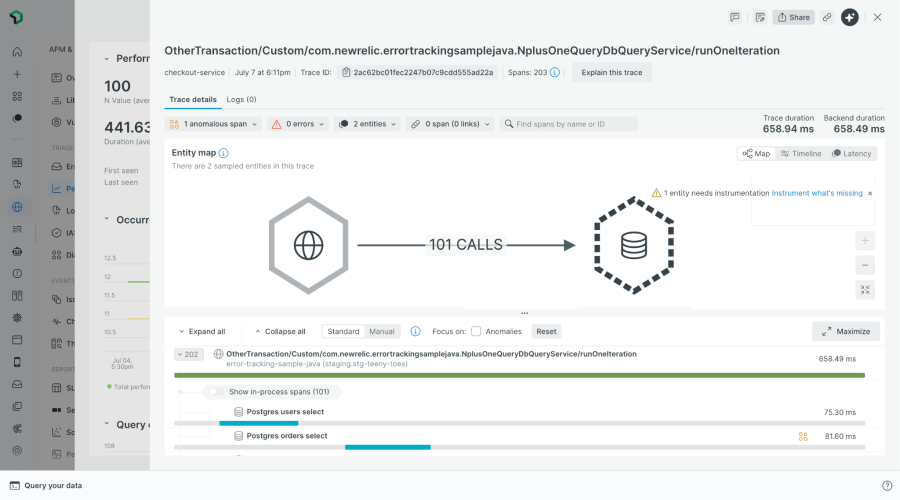Dismiss the instrumentation warning message
900x500 pixels.
click(870, 193)
